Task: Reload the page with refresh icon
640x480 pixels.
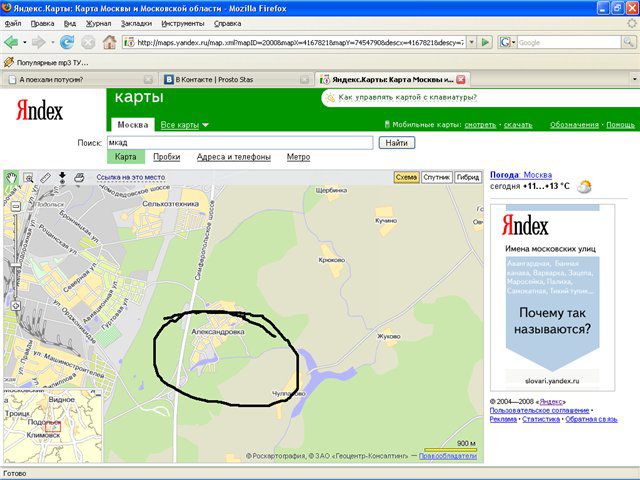Action: coord(67,42)
